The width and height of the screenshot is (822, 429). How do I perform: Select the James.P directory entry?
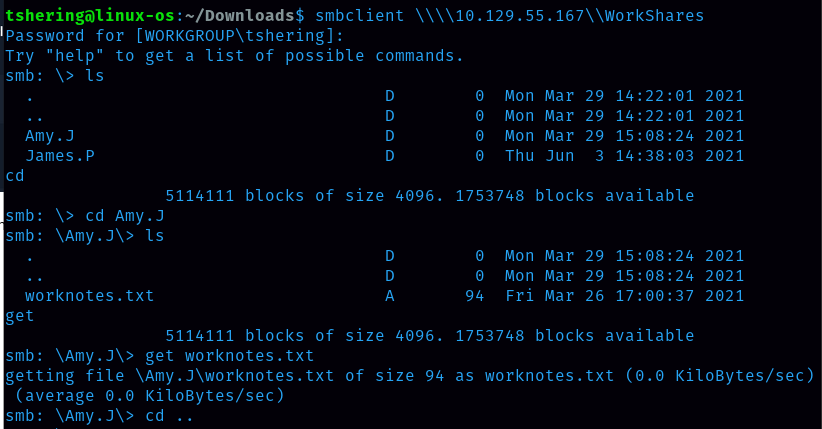click(x=59, y=156)
